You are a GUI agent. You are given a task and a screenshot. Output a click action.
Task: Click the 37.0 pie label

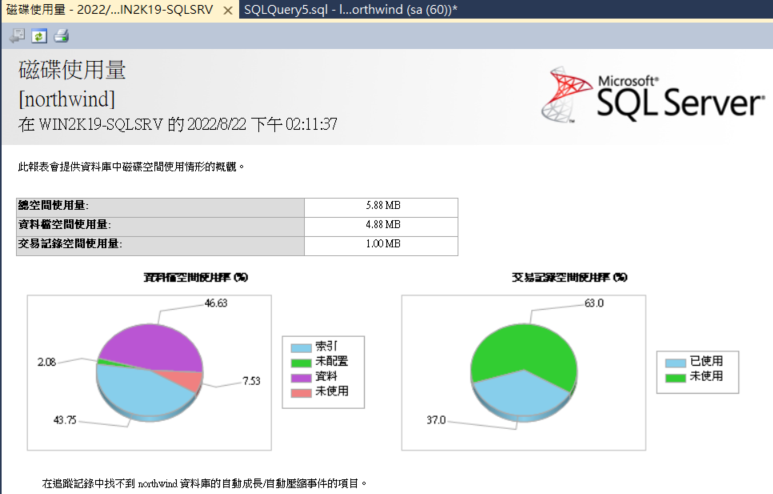tap(436, 420)
